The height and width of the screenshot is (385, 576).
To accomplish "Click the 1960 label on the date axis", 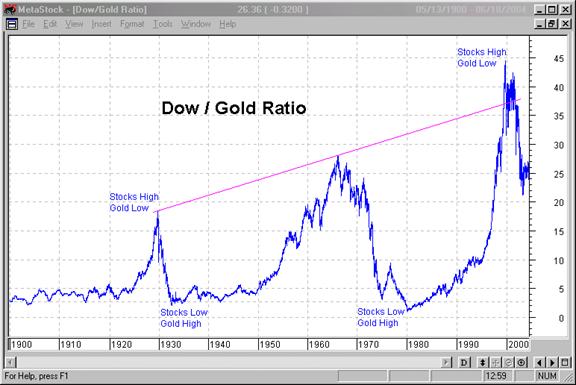I will (319, 345).
